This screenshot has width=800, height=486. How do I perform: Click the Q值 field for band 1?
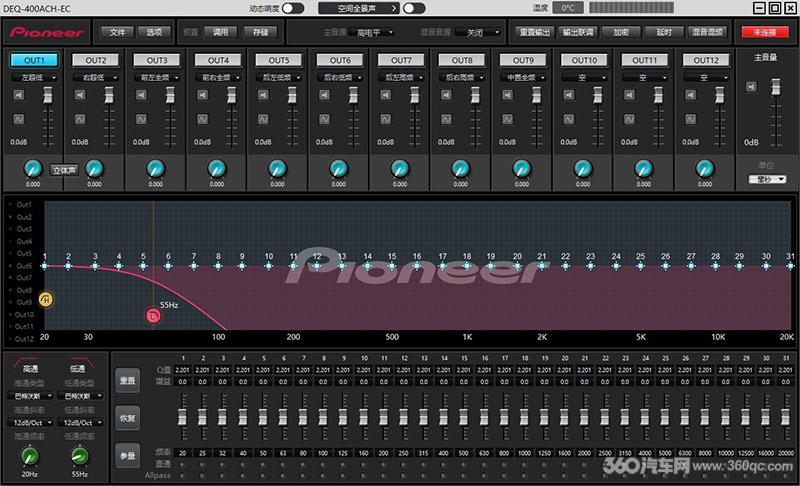182,370
